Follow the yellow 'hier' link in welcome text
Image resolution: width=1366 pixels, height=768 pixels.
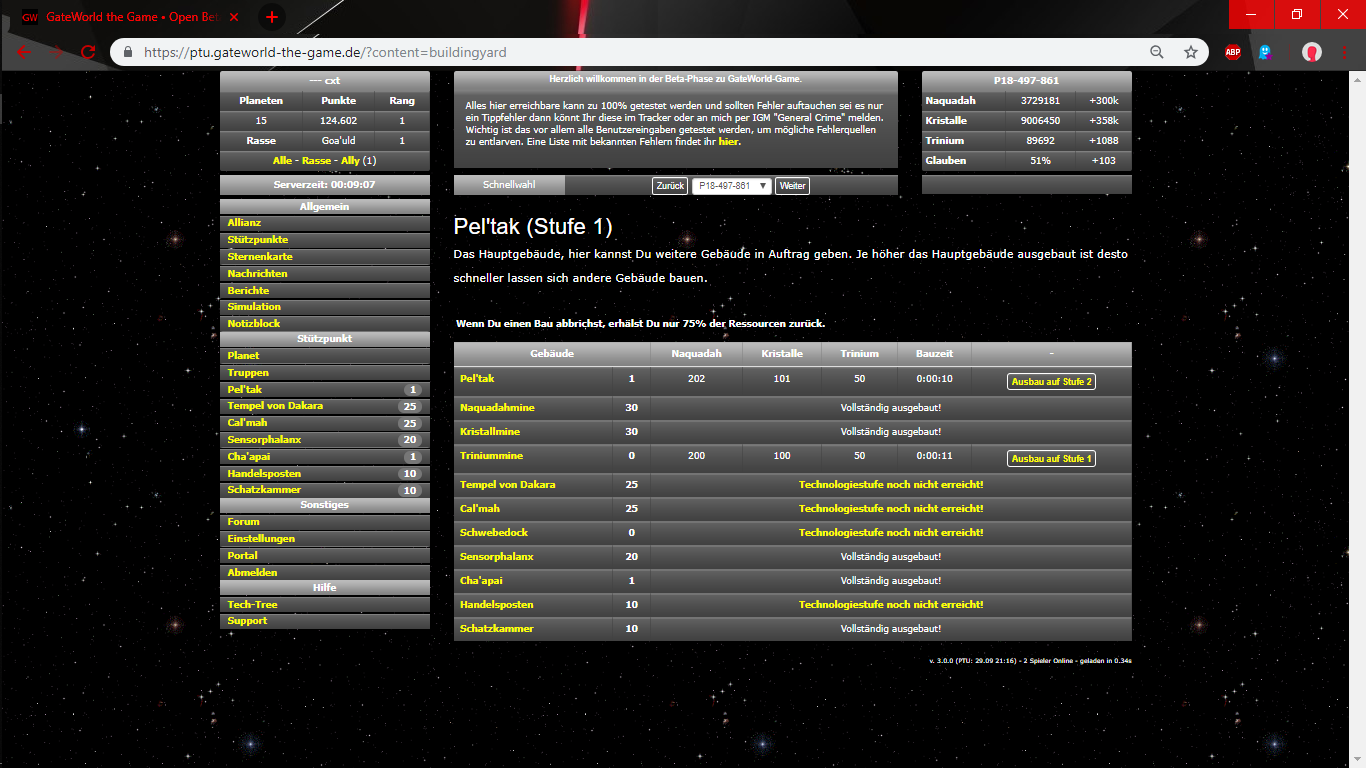click(729, 142)
